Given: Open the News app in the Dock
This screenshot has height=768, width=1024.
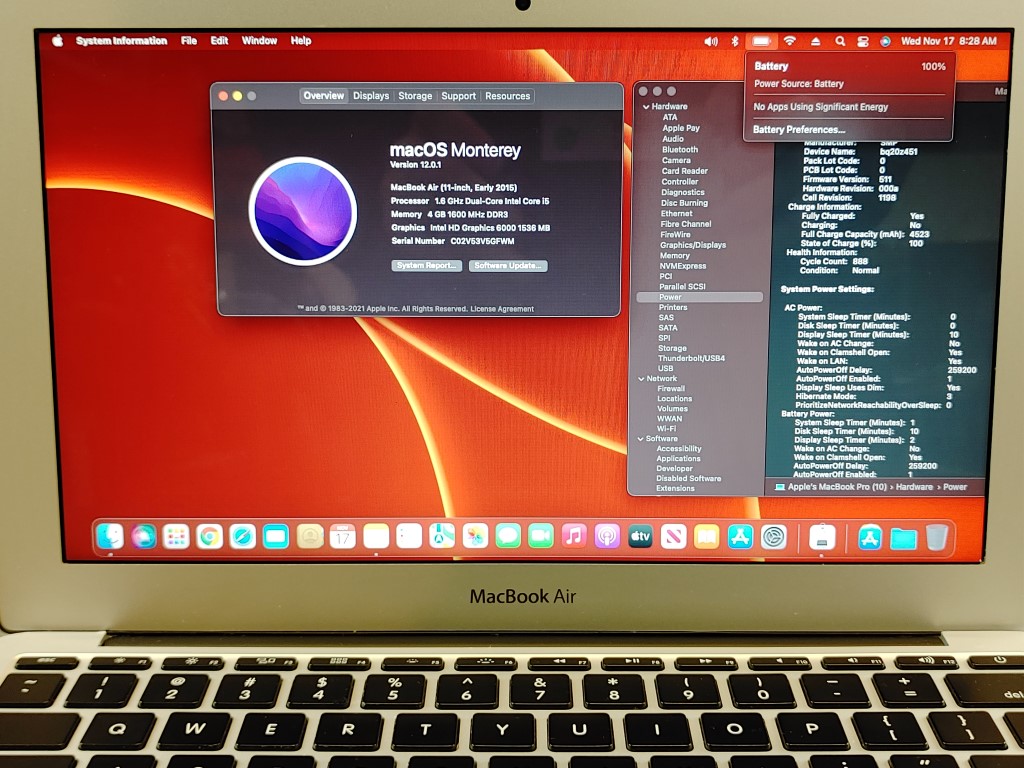Looking at the screenshot, I should pos(673,537).
